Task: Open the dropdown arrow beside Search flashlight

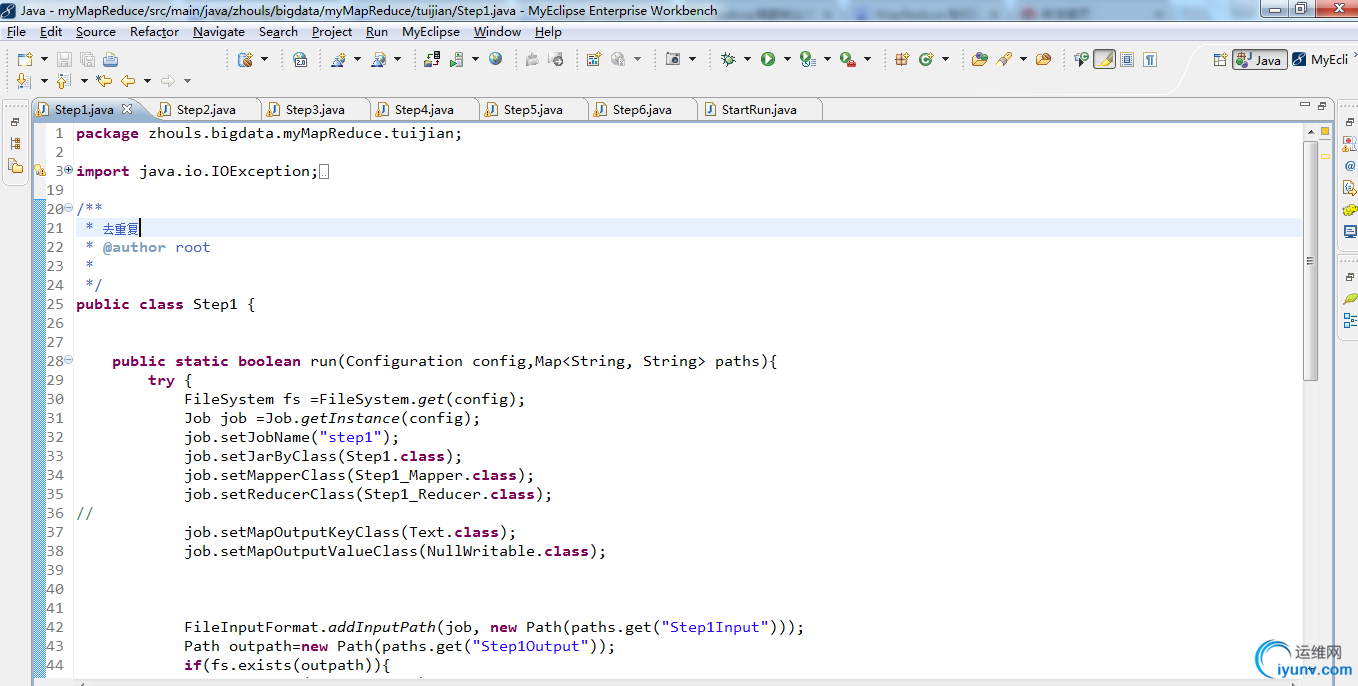Action: [1024, 59]
